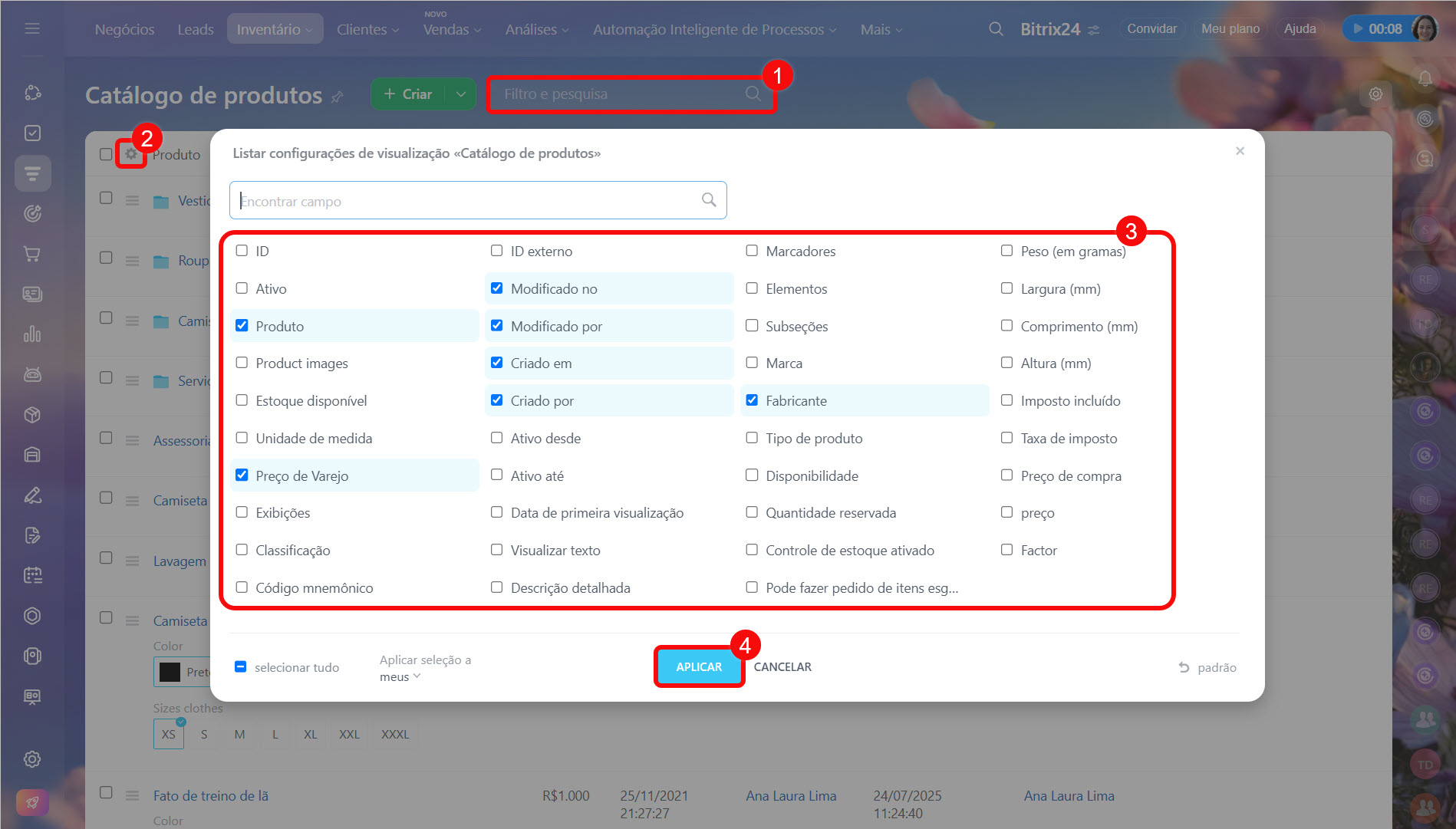Focus the Encontrar campo search field
This screenshot has height=829, width=1456.
pyautogui.click(x=468, y=201)
